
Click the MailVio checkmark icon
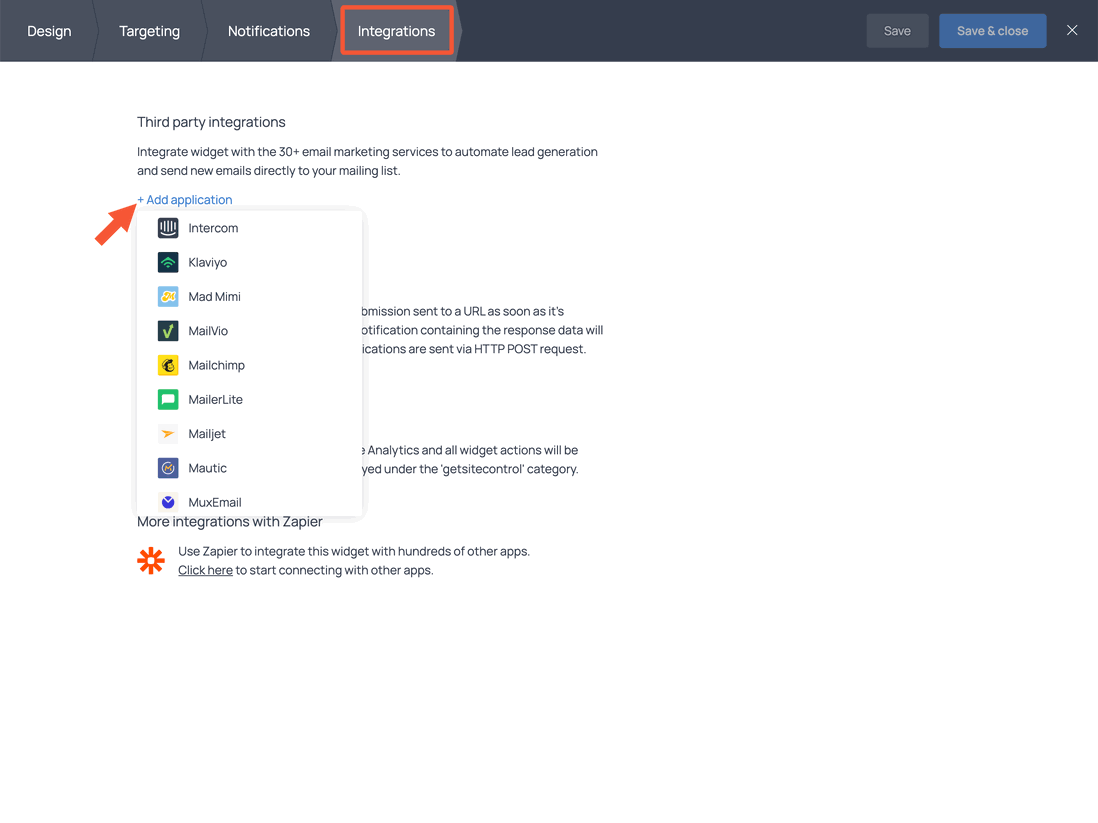pos(167,330)
